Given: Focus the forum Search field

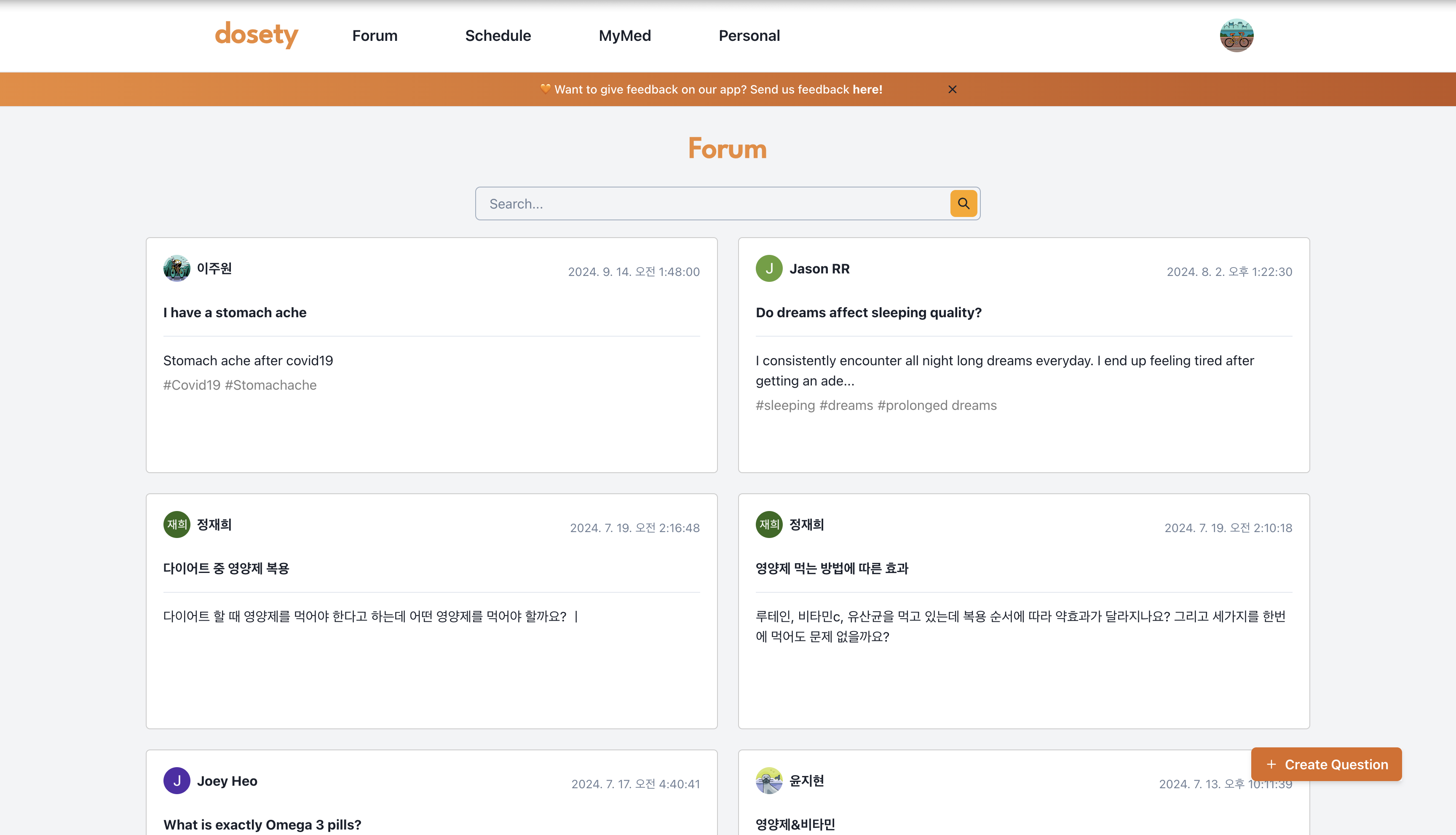Looking at the screenshot, I should tap(712, 203).
